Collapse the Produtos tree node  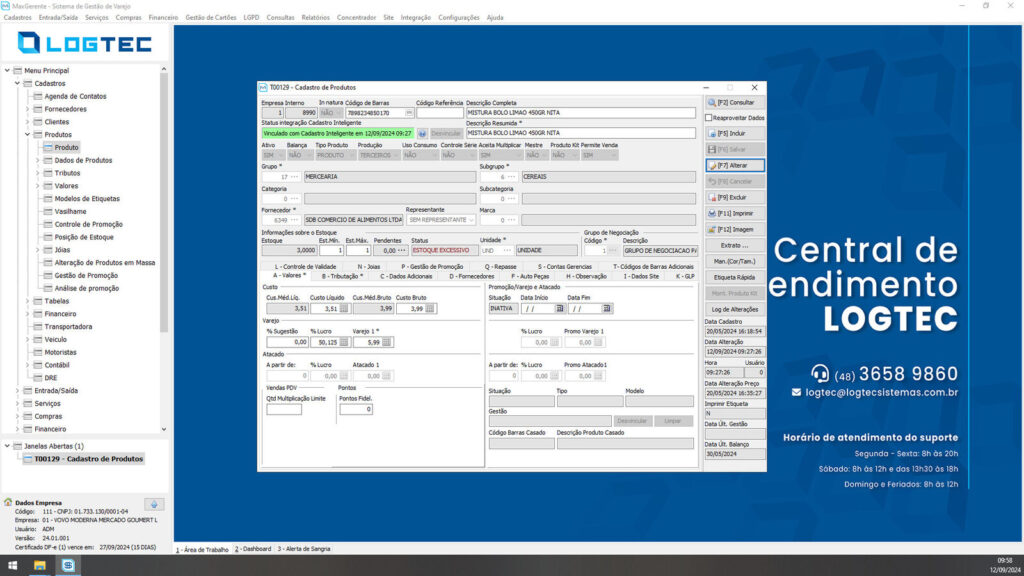[x=27, y=135]
